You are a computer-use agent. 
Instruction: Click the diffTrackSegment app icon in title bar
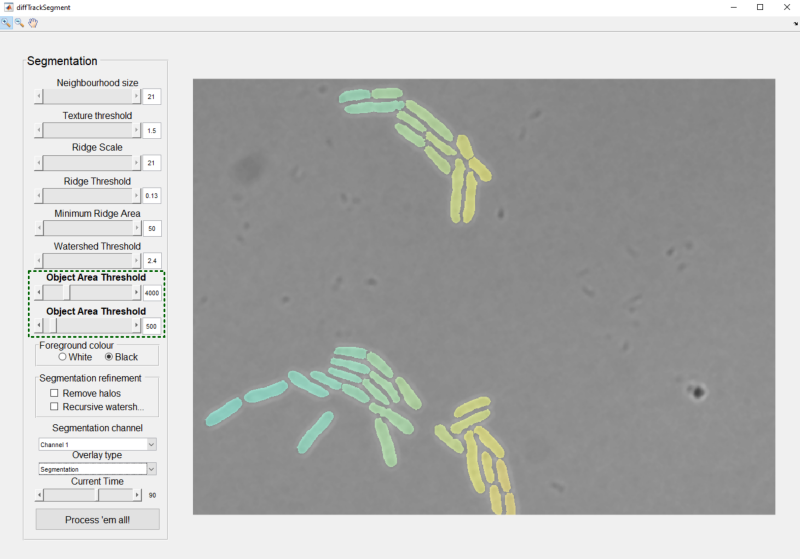click(8, 7)
